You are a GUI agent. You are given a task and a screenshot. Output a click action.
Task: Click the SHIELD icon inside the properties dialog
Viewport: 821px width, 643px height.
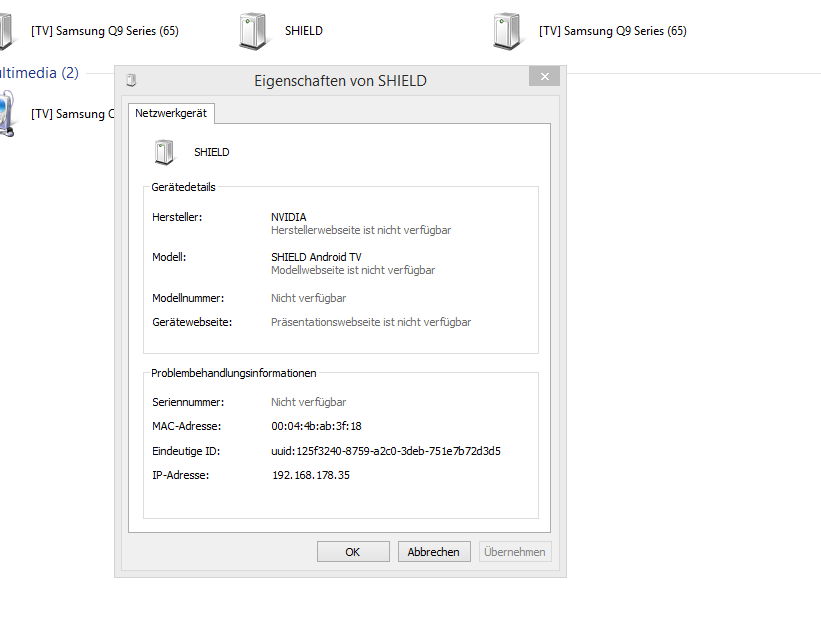click(164, 152)
